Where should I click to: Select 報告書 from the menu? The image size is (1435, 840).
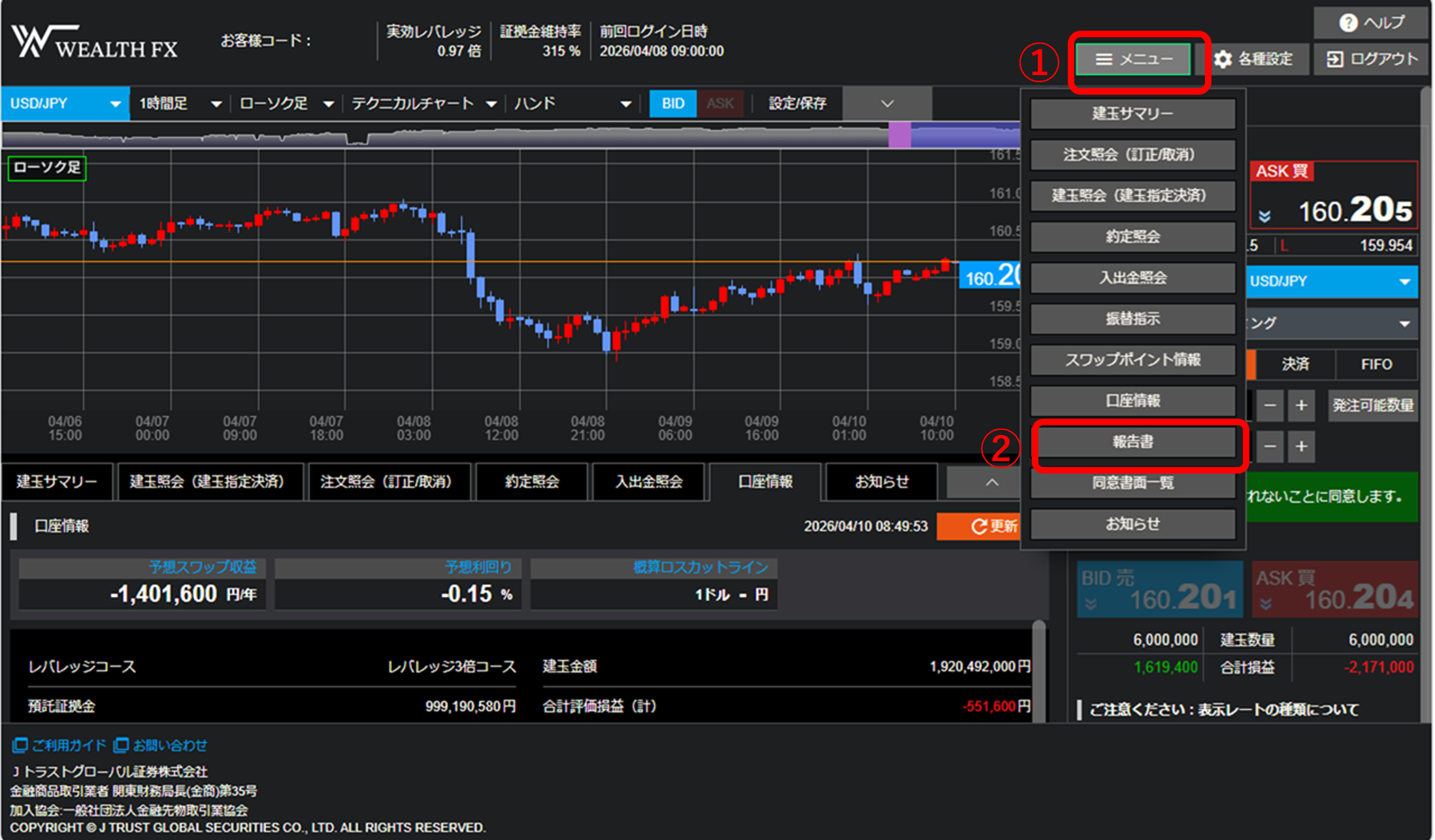[1133, 442]
